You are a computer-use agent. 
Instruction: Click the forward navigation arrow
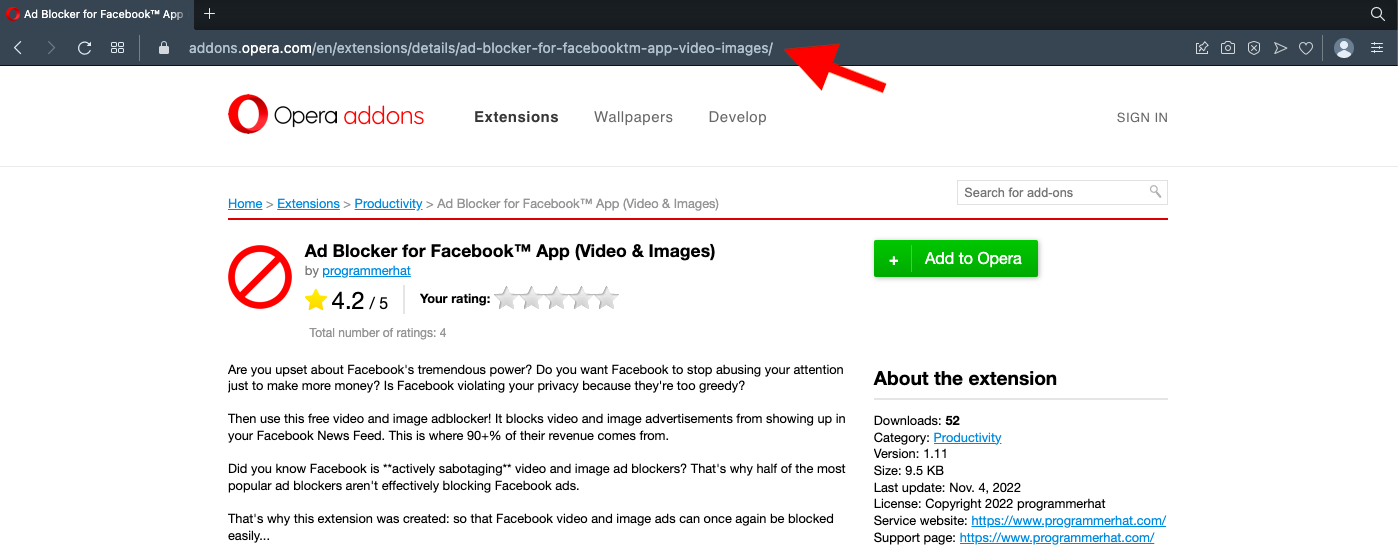(51, 48)
